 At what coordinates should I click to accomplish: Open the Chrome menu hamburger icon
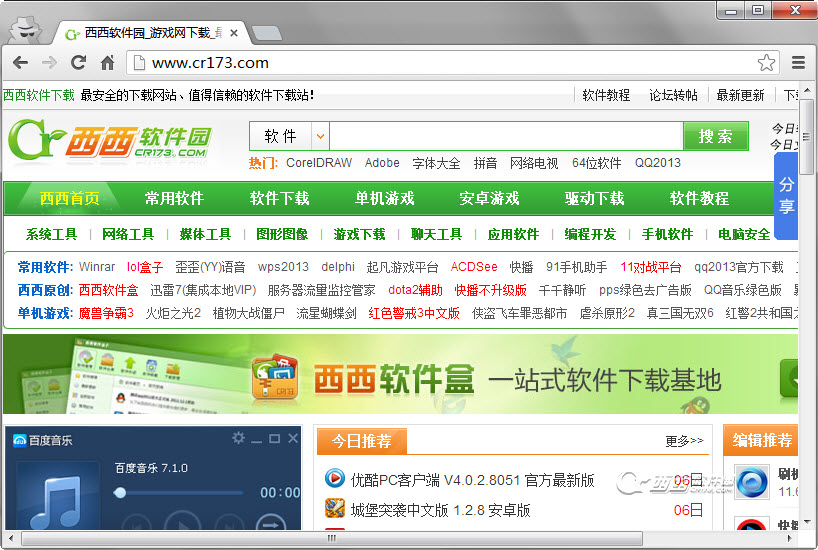(798, 63)
